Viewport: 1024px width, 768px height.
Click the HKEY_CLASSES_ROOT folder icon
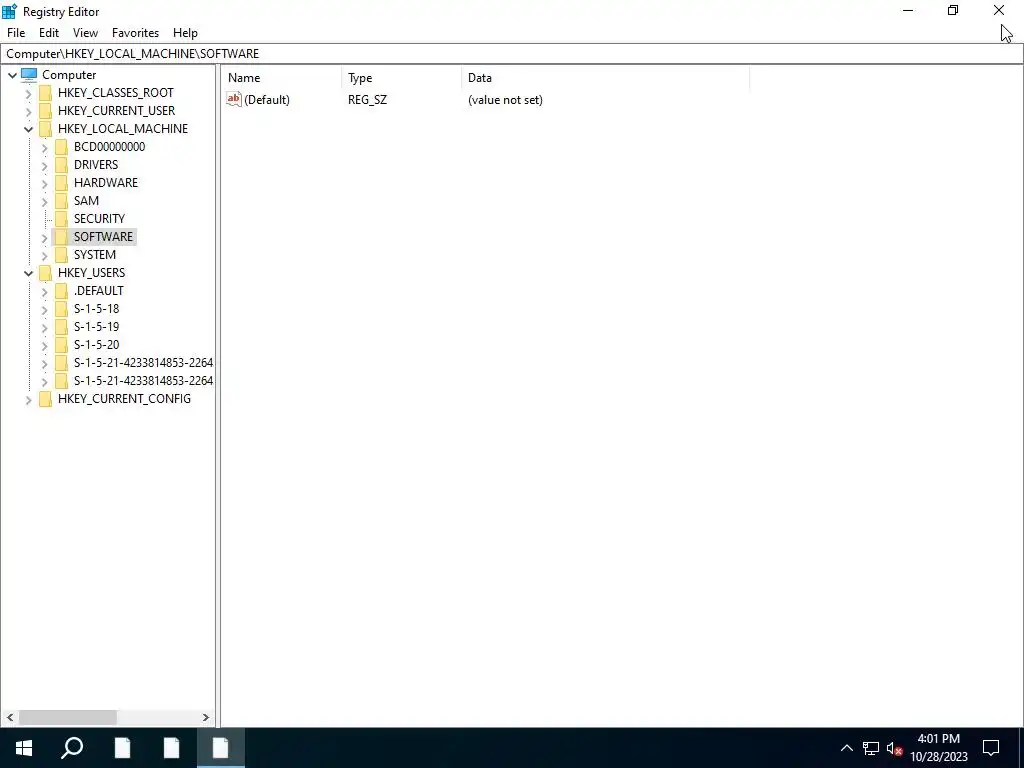pos(45,93)
